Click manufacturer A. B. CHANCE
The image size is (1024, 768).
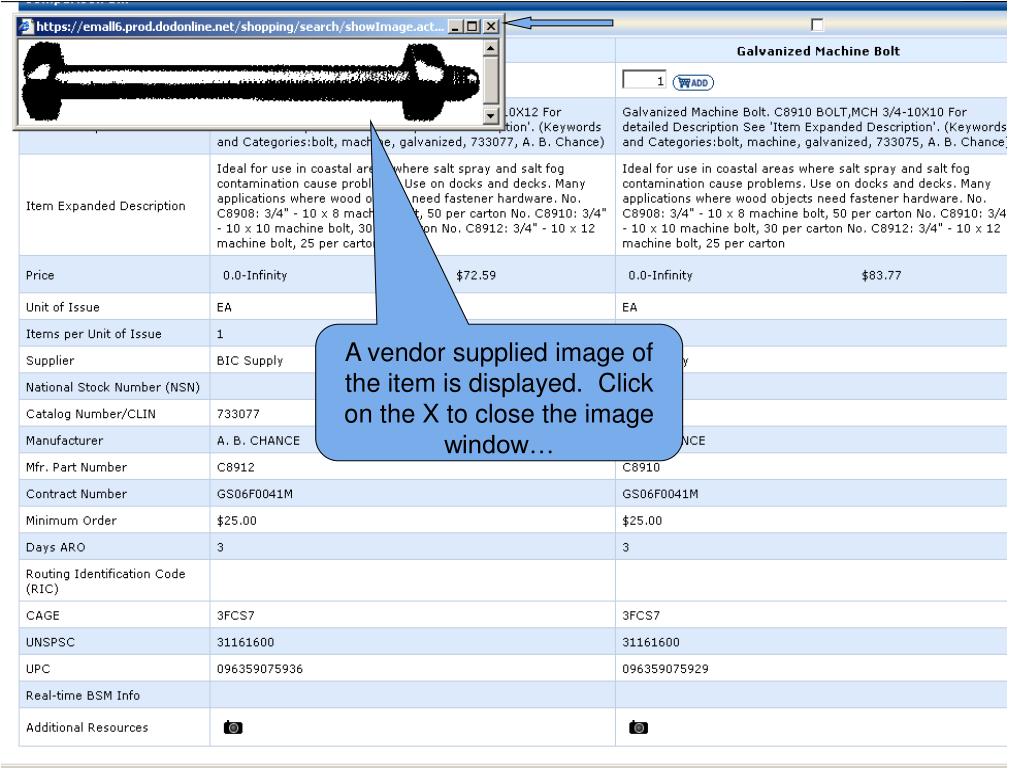click(259, 440)
